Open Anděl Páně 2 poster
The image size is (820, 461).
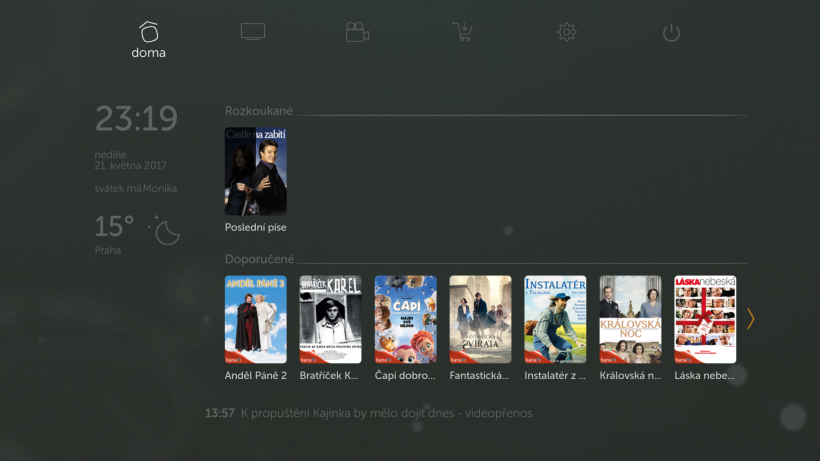(256, 319)
